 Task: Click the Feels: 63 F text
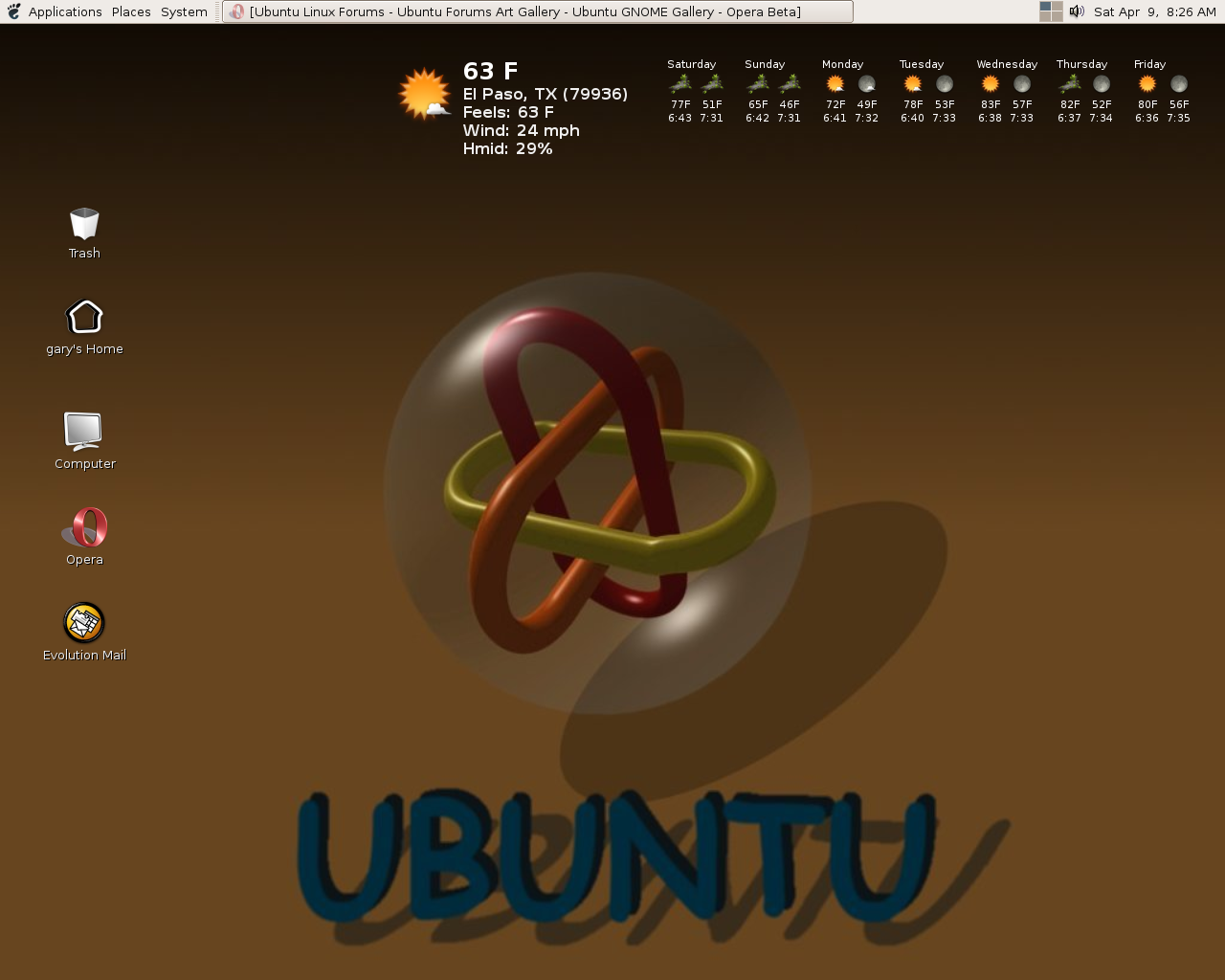[x=508, y=112]
